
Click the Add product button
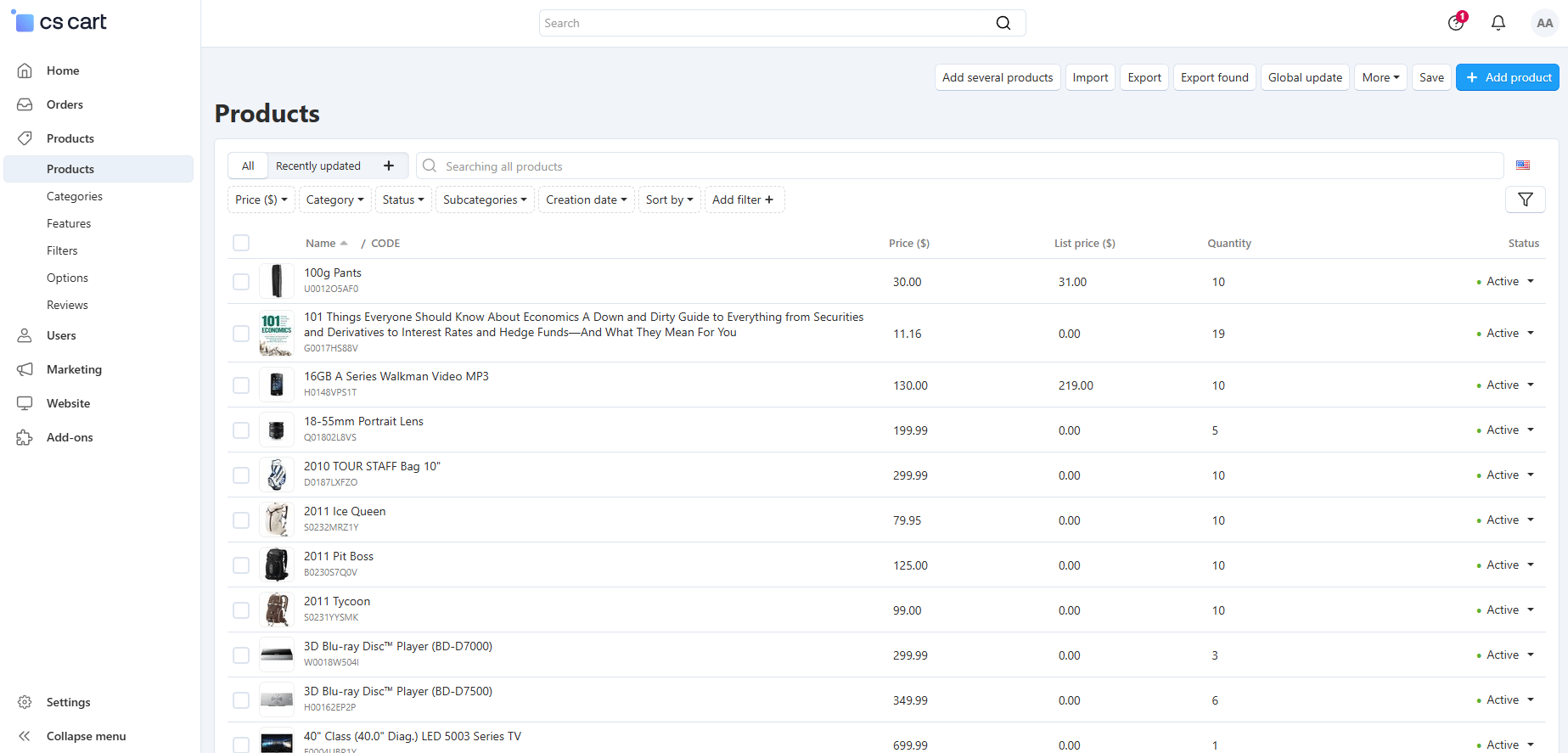pyautogui.click(x=1508, y=77)
